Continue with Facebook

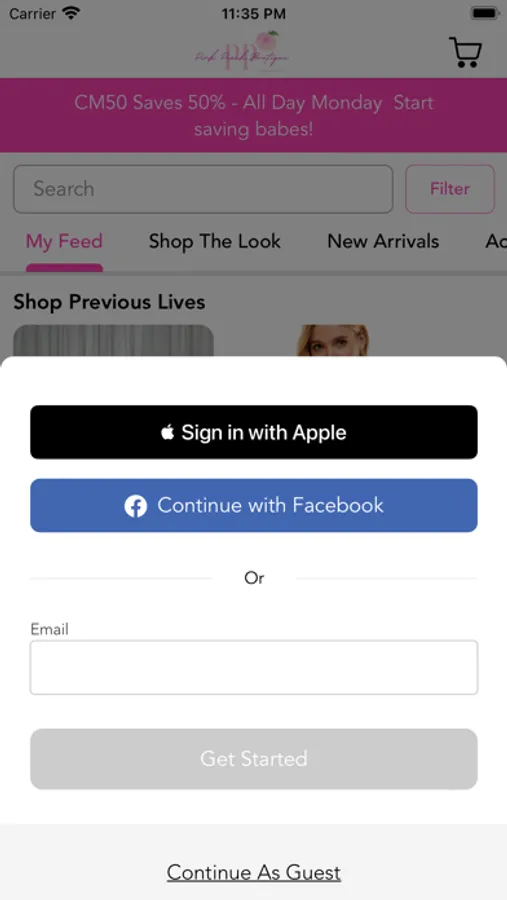(x=254, y=505)
